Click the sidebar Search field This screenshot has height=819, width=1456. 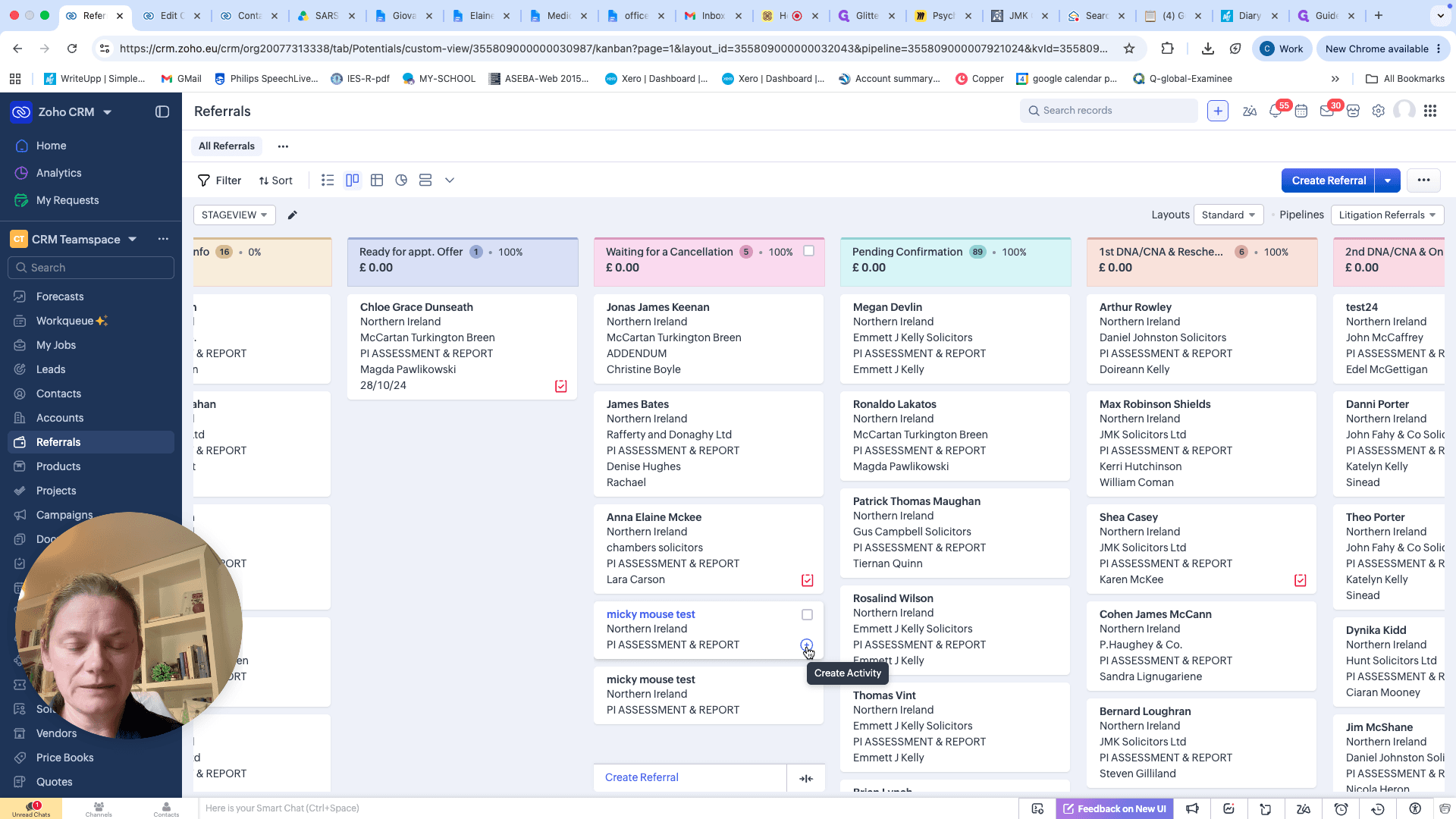(91, 268)
